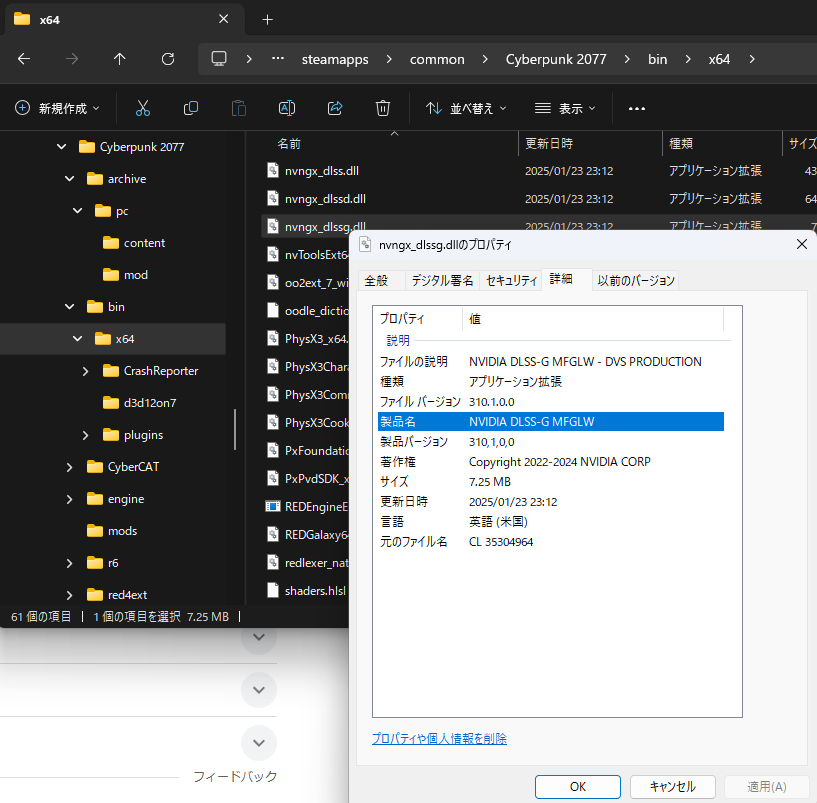Click the Delete trash icon in toolbar

[x=383, y=108]
